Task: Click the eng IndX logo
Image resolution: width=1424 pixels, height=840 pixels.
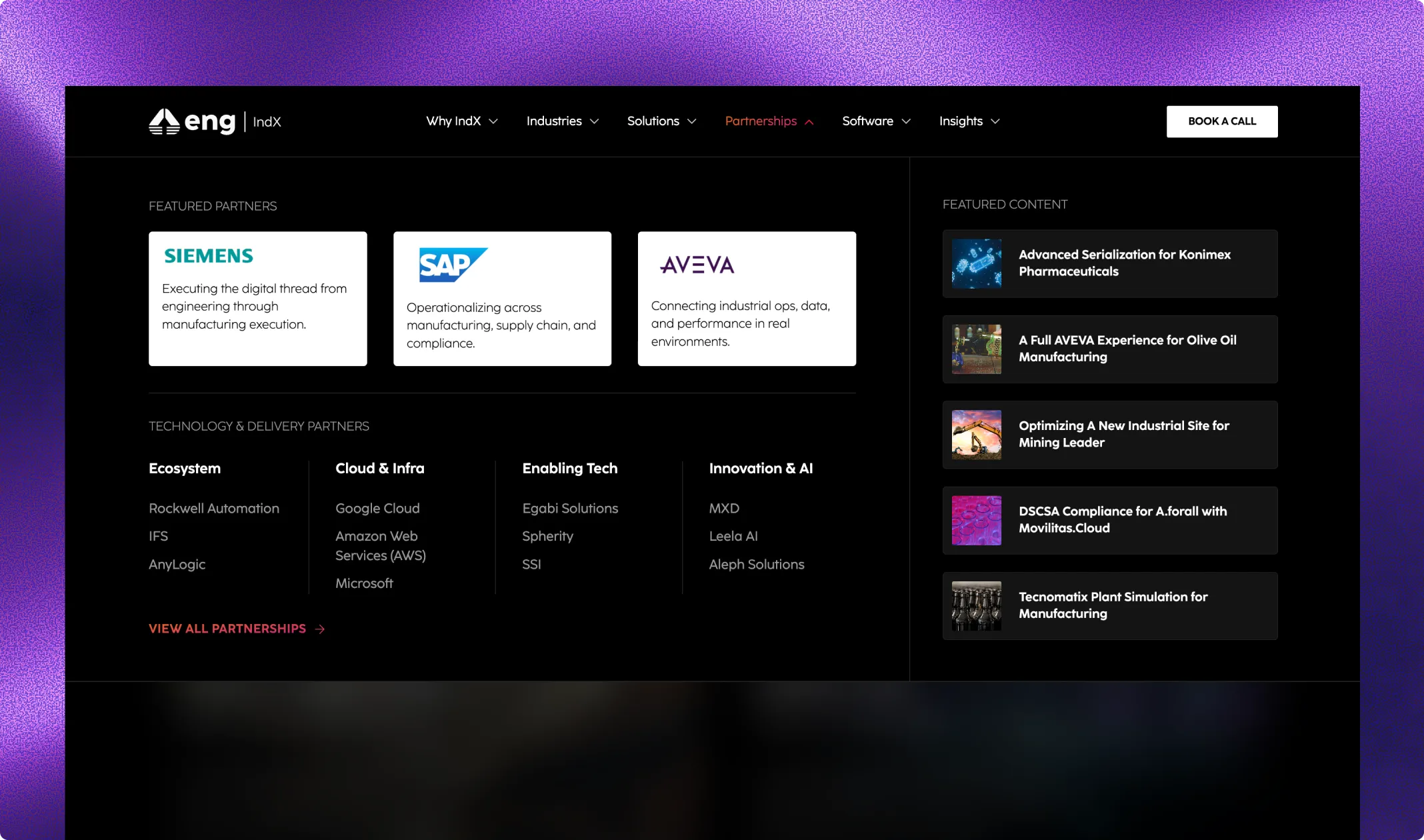Action: tap(213, 121)
